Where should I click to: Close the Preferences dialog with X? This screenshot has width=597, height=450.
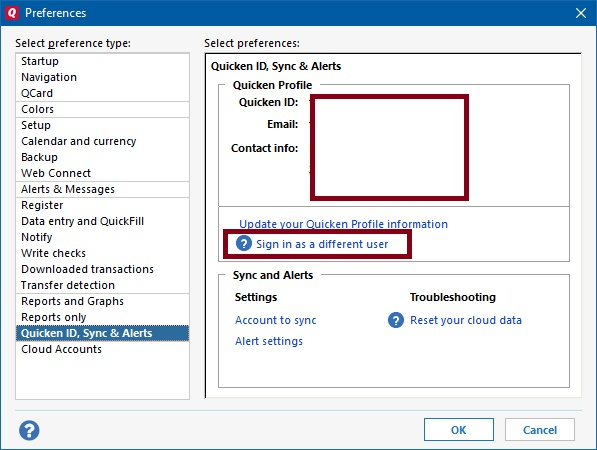click(581, 13)
